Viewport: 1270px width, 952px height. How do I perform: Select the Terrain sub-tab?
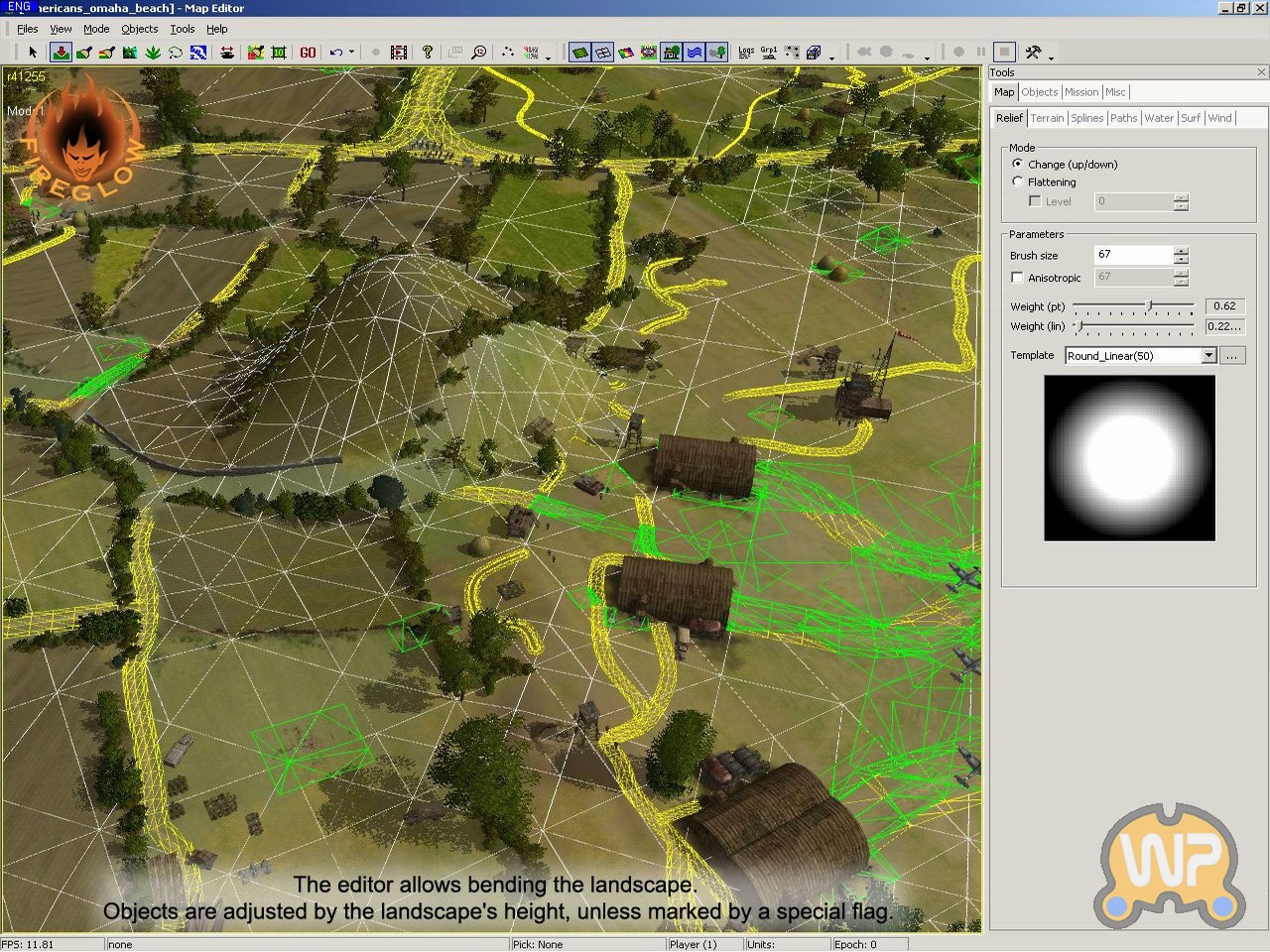pyautogui.click(x=1047, y=118)
